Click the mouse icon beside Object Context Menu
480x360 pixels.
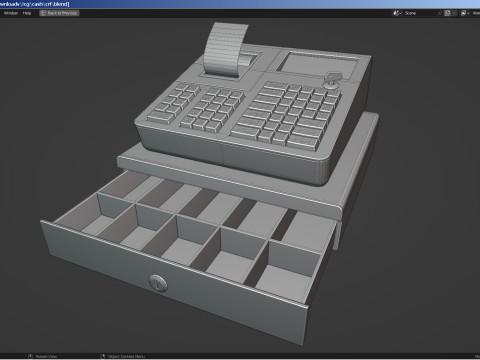point(103,357)
